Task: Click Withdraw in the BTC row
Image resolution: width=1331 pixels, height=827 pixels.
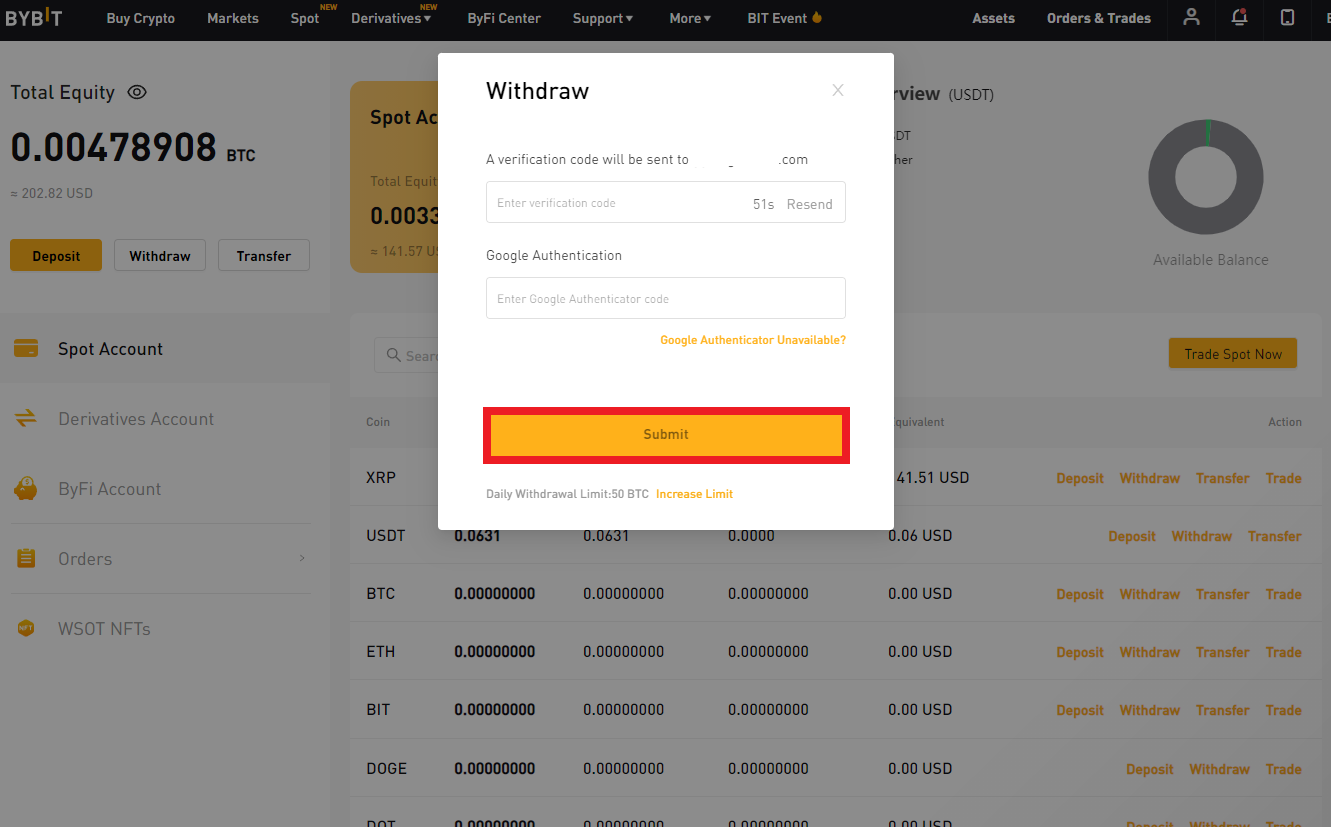Action: pyautogui.click(x=1150, y=594)
